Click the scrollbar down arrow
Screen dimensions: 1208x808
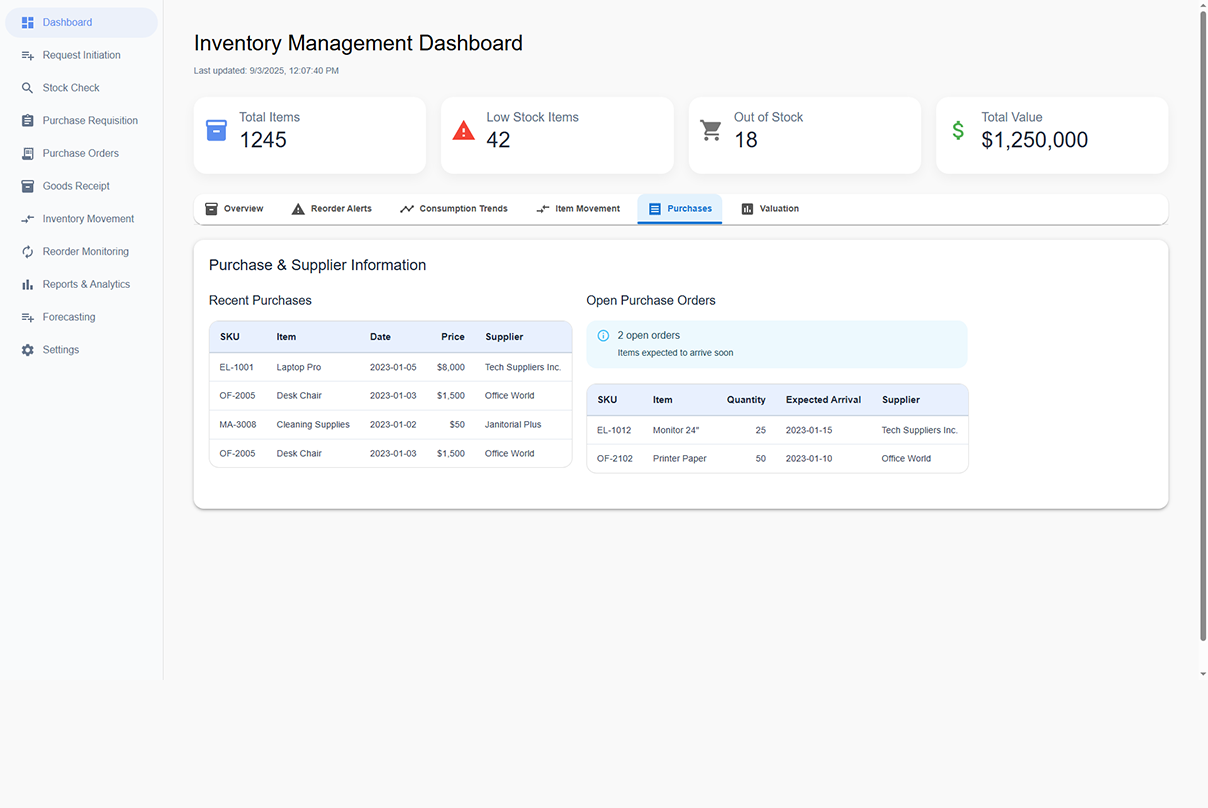click(1203, 674)
